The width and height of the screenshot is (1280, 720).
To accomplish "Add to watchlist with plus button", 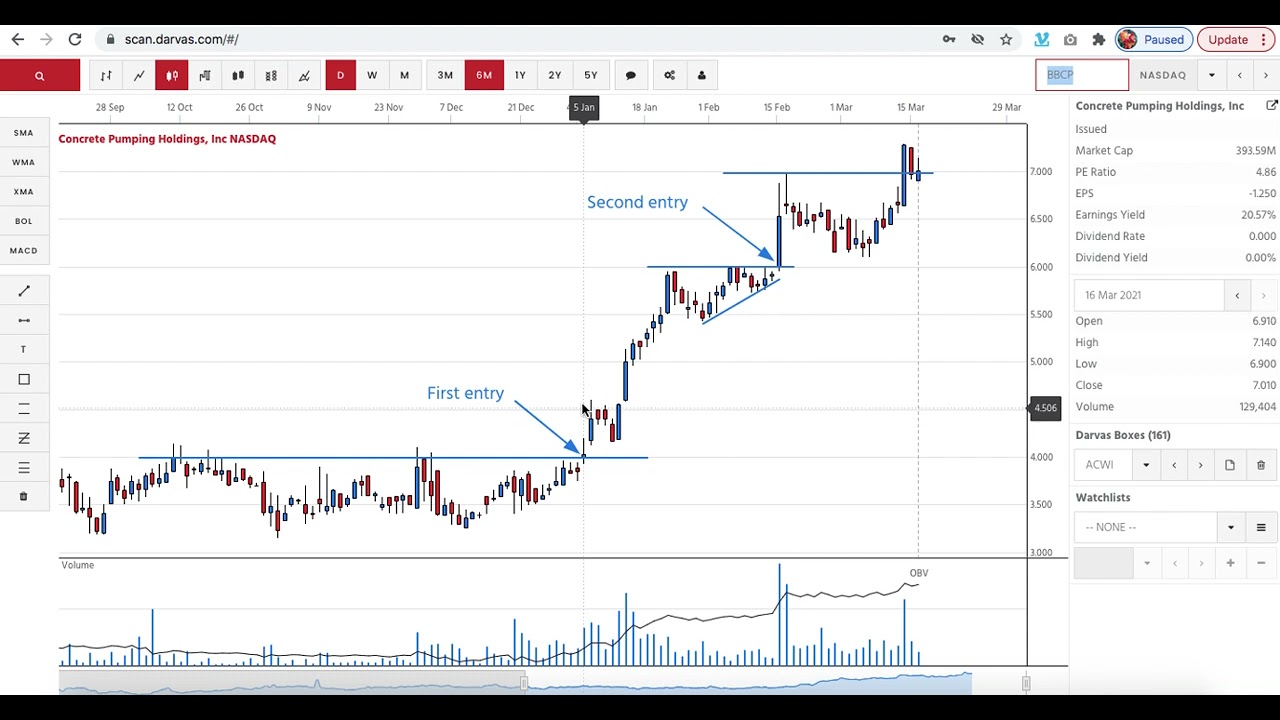I will (x=1230, y=563).
